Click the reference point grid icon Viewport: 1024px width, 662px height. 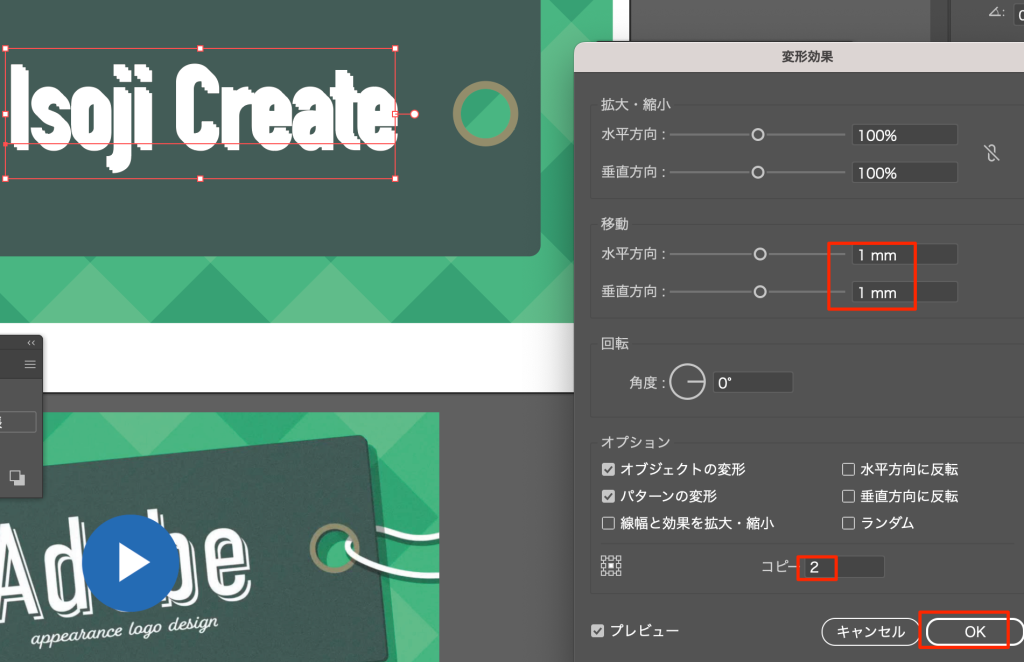(611, 567)
